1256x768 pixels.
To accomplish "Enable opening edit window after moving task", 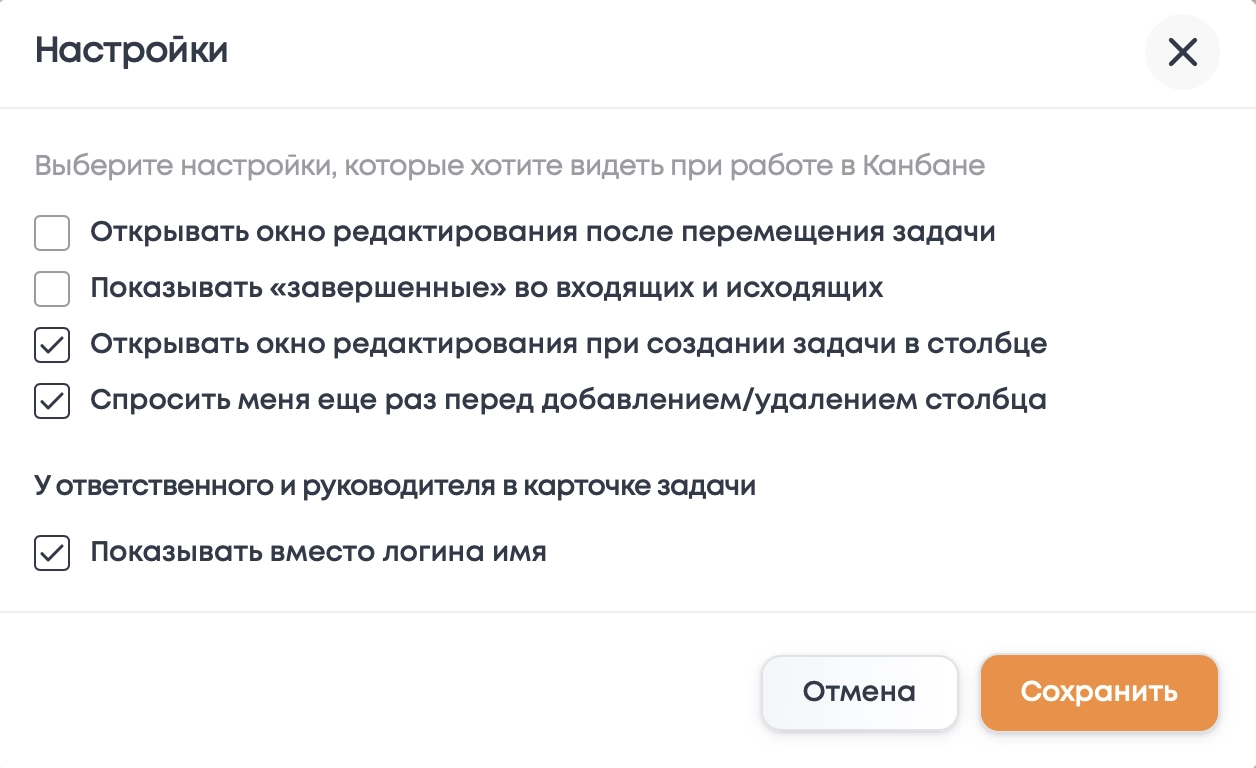I will pyautogui.click(x=52, y=234).
